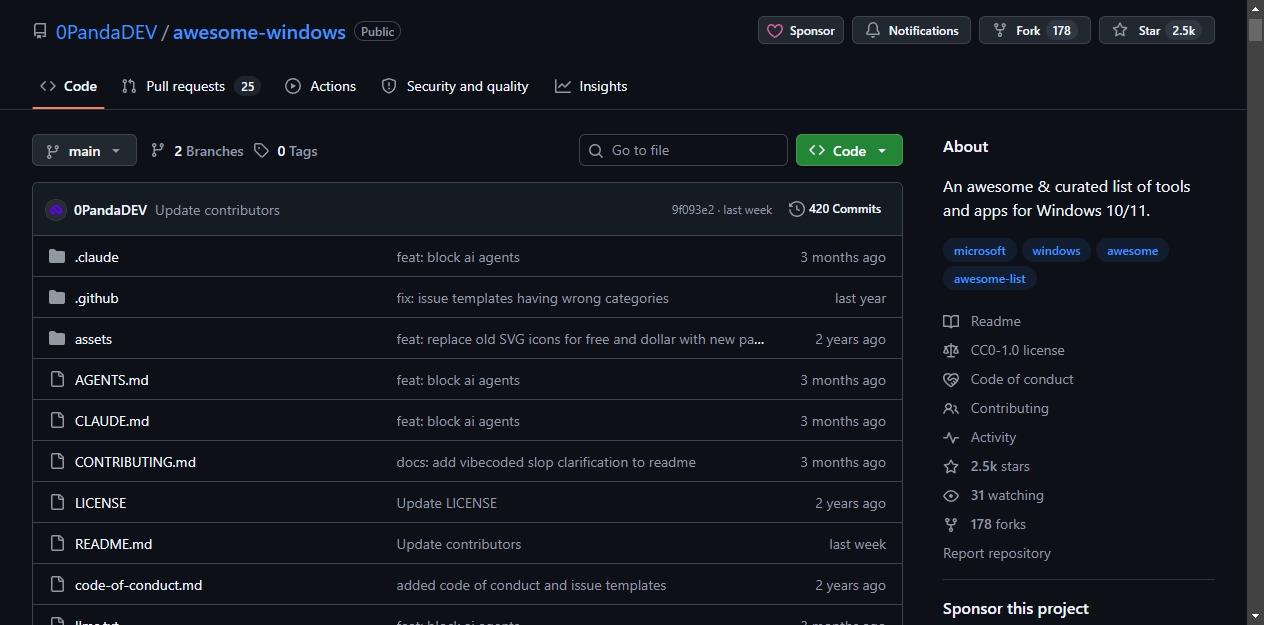This screenshot has height=625, width=1264.
Task: Switch to the Actions tab
Action: coord(321,86)
